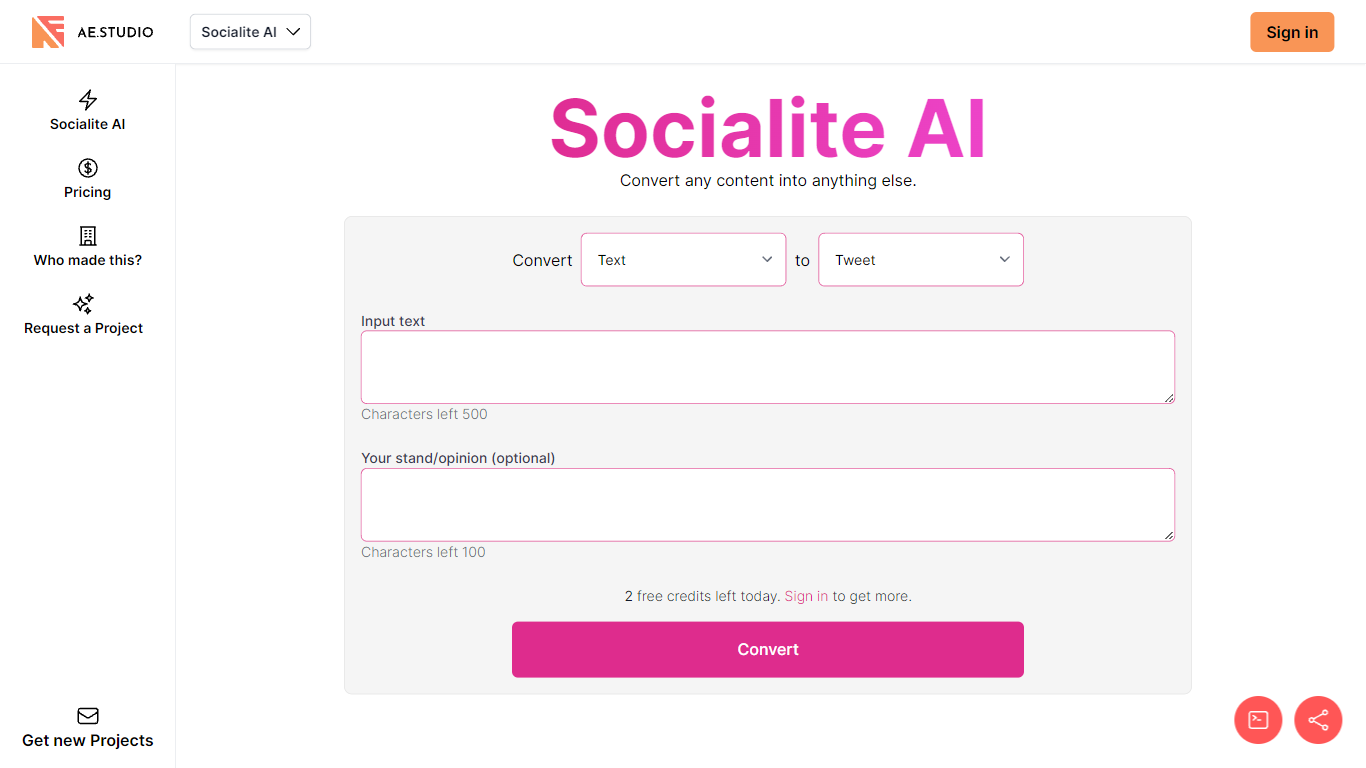Viewport: 1366px width, 768px height.
Task: Click the AE Studio logo icon
Action: tap(48, 32)
